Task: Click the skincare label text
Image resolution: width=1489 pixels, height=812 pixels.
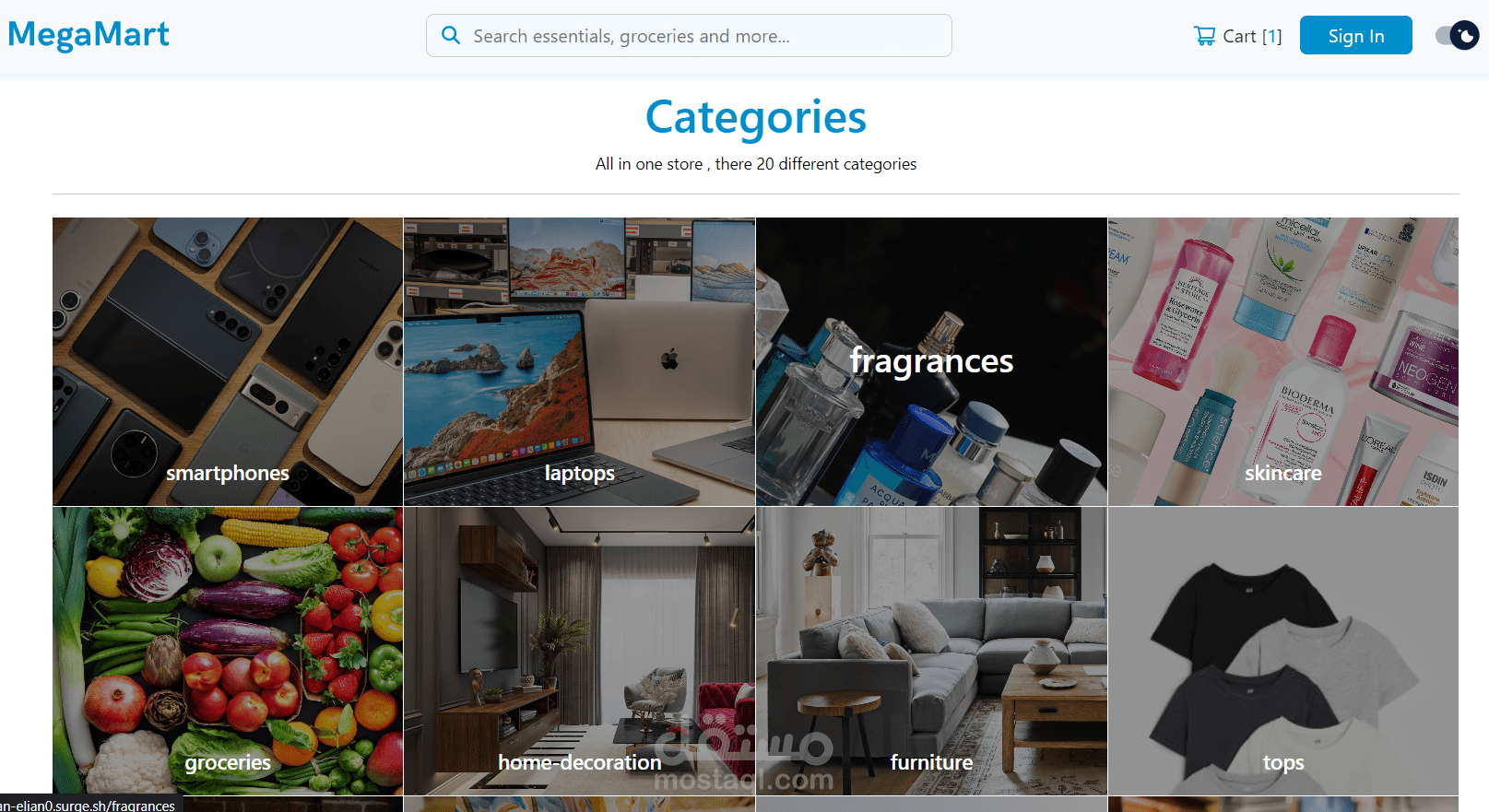Action: coord(1283,473)
